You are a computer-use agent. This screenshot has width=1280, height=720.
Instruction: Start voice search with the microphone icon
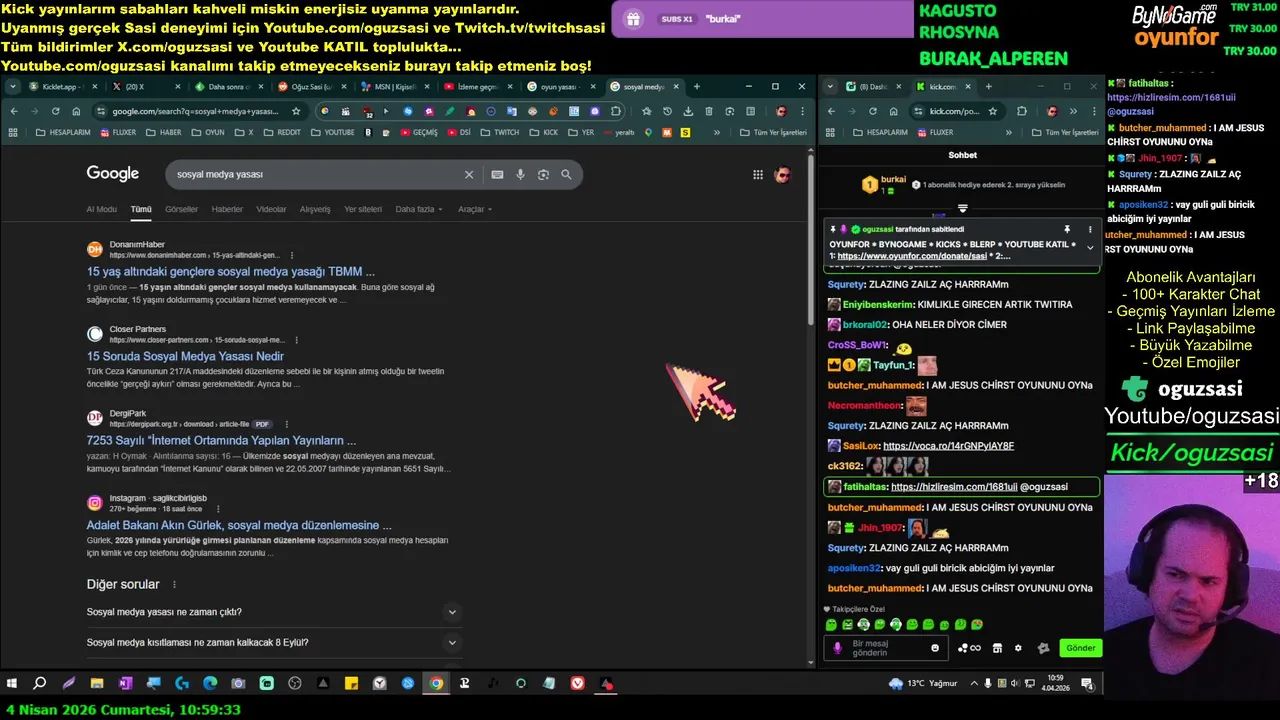coord(520,174)
